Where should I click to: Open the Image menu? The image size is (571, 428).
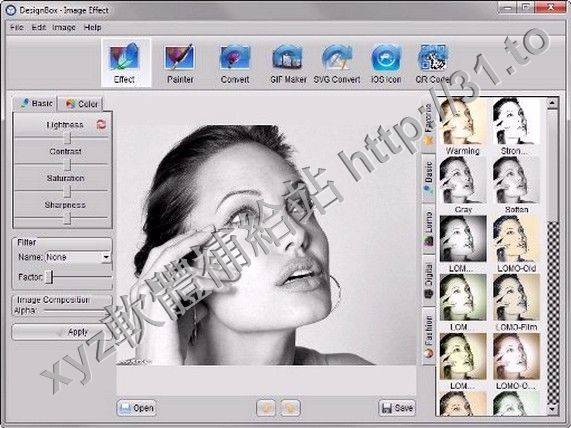64,27
